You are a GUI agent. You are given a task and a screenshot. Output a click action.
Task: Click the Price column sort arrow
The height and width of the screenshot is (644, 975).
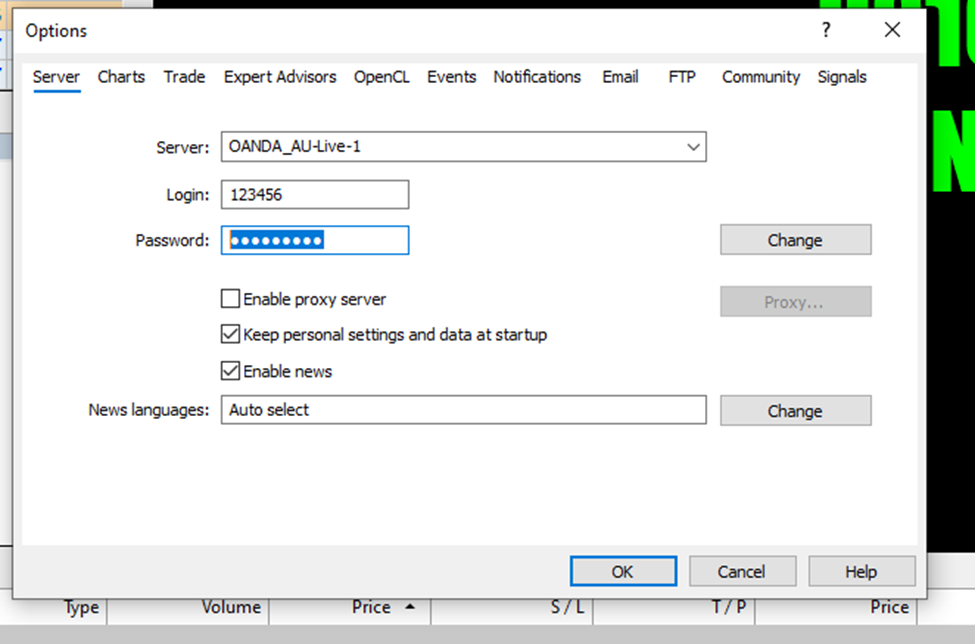coord(409,607)
